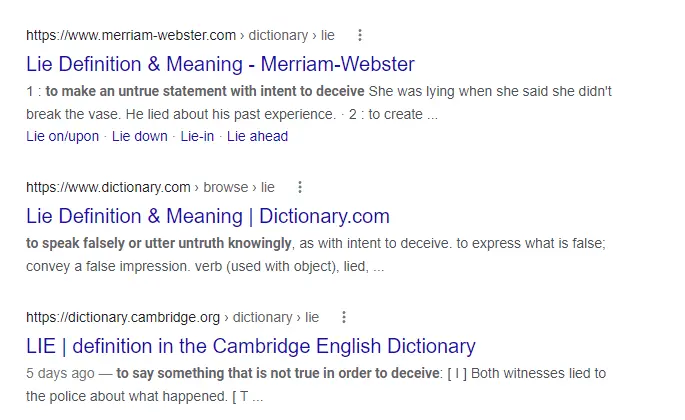Image resolution: width=685 pixels, height=420 pixels.
Task: Click the merriam-webster.com URL text
Action: coord(131,35)
